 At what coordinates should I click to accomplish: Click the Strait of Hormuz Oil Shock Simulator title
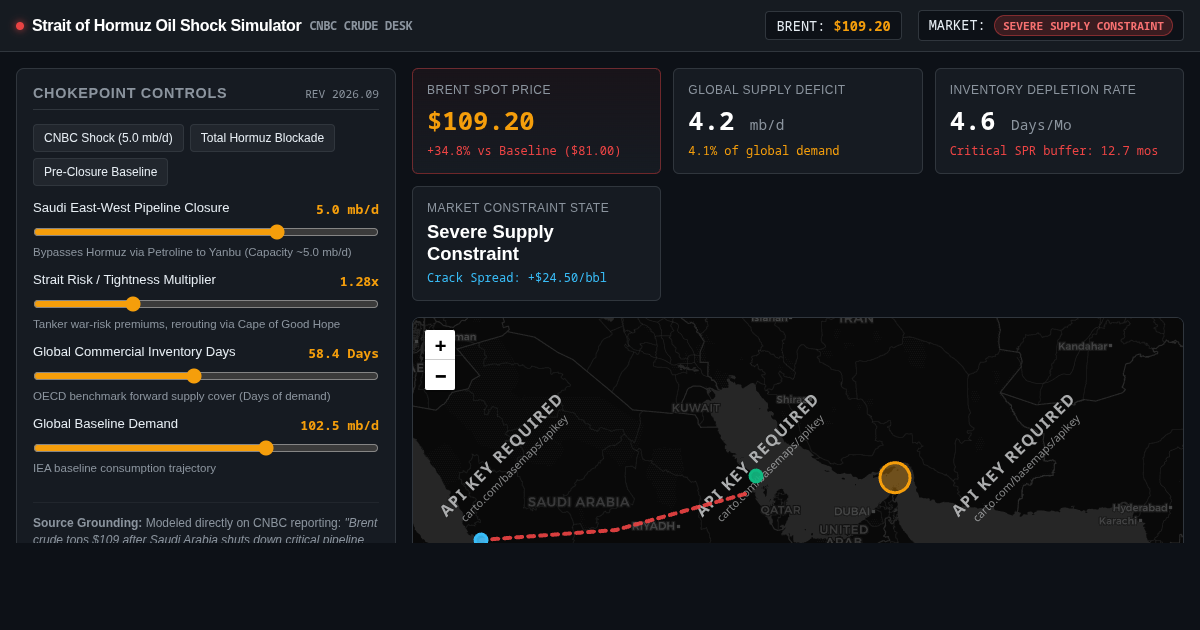166,26
